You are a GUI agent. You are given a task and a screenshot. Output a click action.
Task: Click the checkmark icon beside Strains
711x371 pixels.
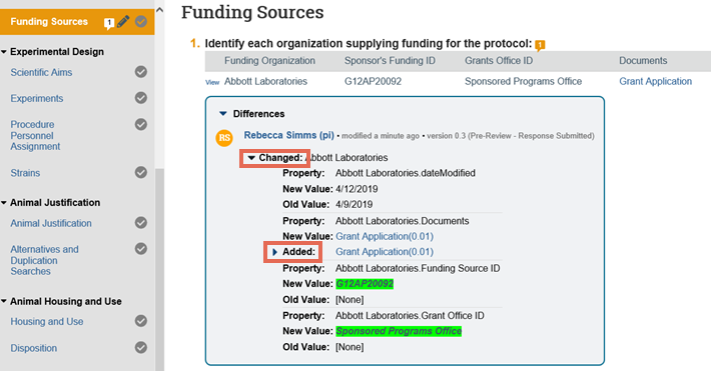coord(141,172)
